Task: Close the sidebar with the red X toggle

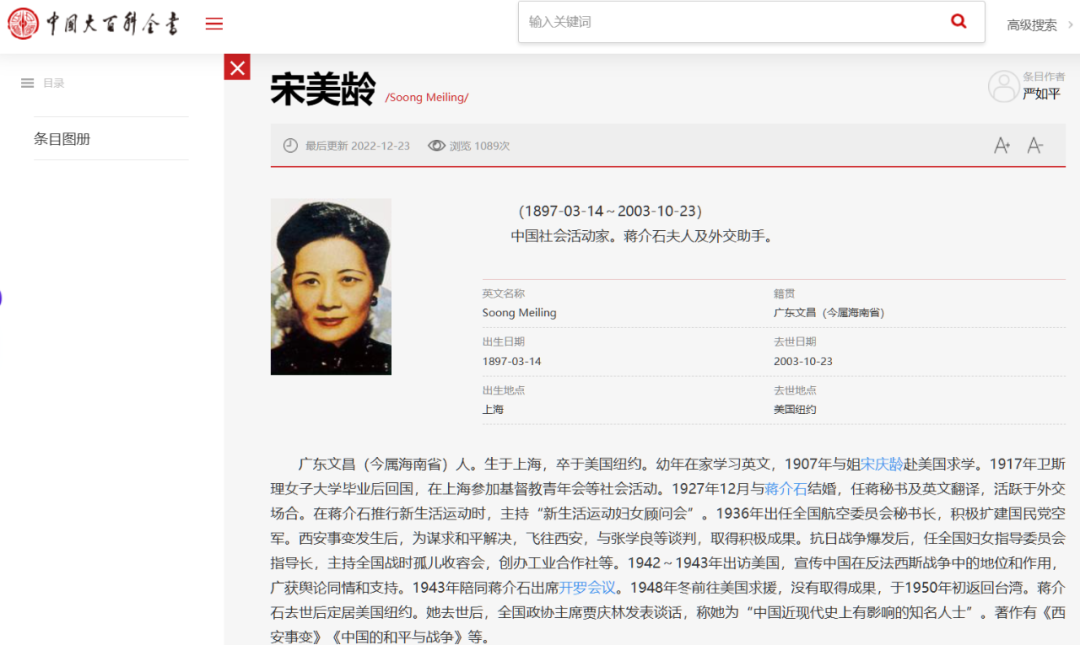Action: coord(237,67)
